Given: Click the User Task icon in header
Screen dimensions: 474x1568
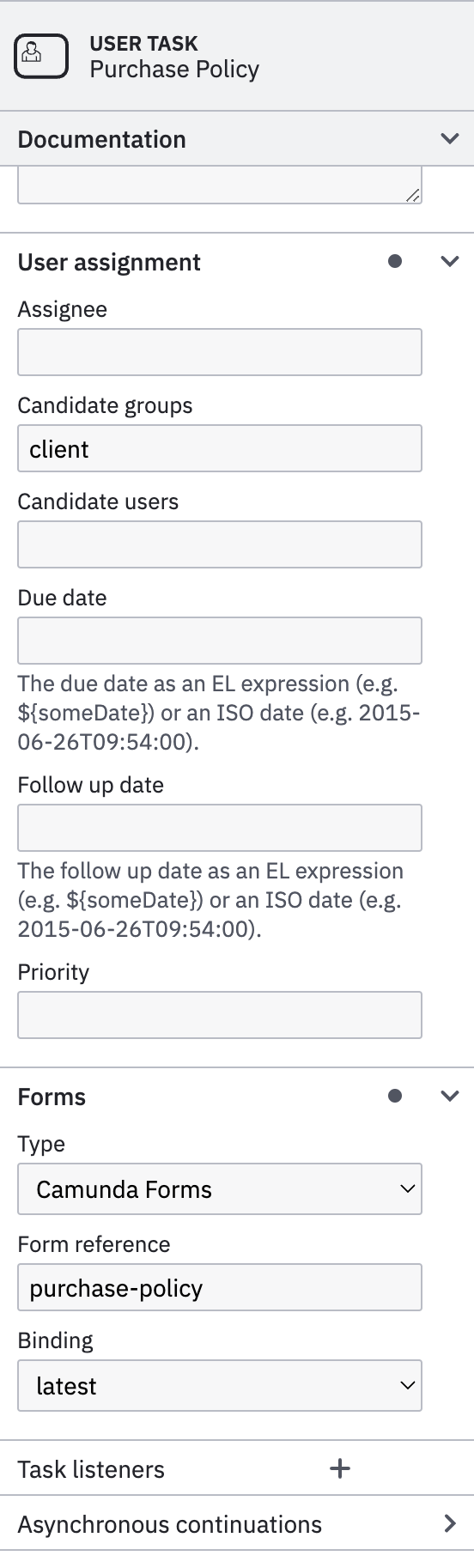Looking at the screenshot, I should pyautogui.click(x=41, y=56).
